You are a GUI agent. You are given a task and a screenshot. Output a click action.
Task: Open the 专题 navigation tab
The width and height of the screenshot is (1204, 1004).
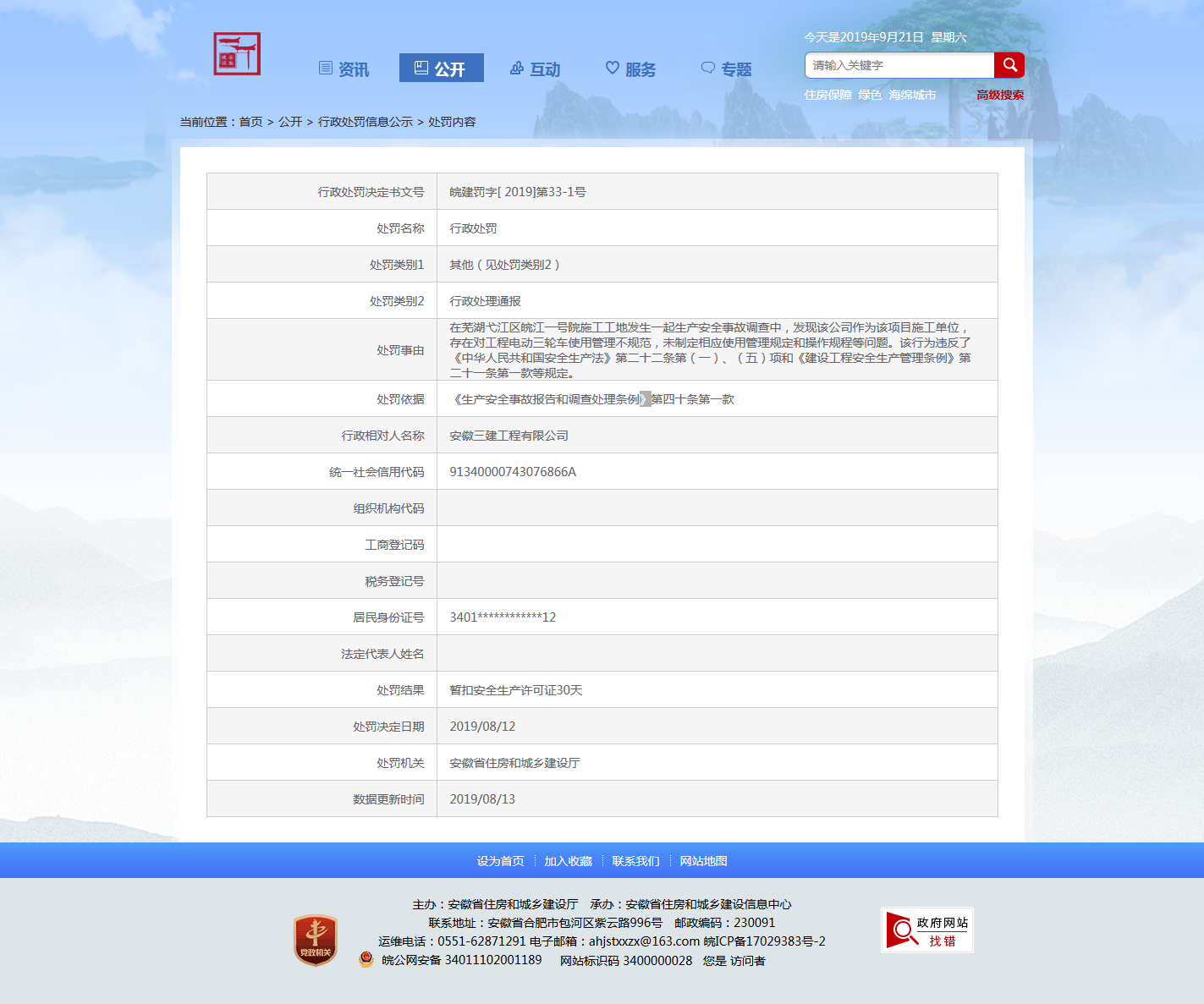pos(727,69)
